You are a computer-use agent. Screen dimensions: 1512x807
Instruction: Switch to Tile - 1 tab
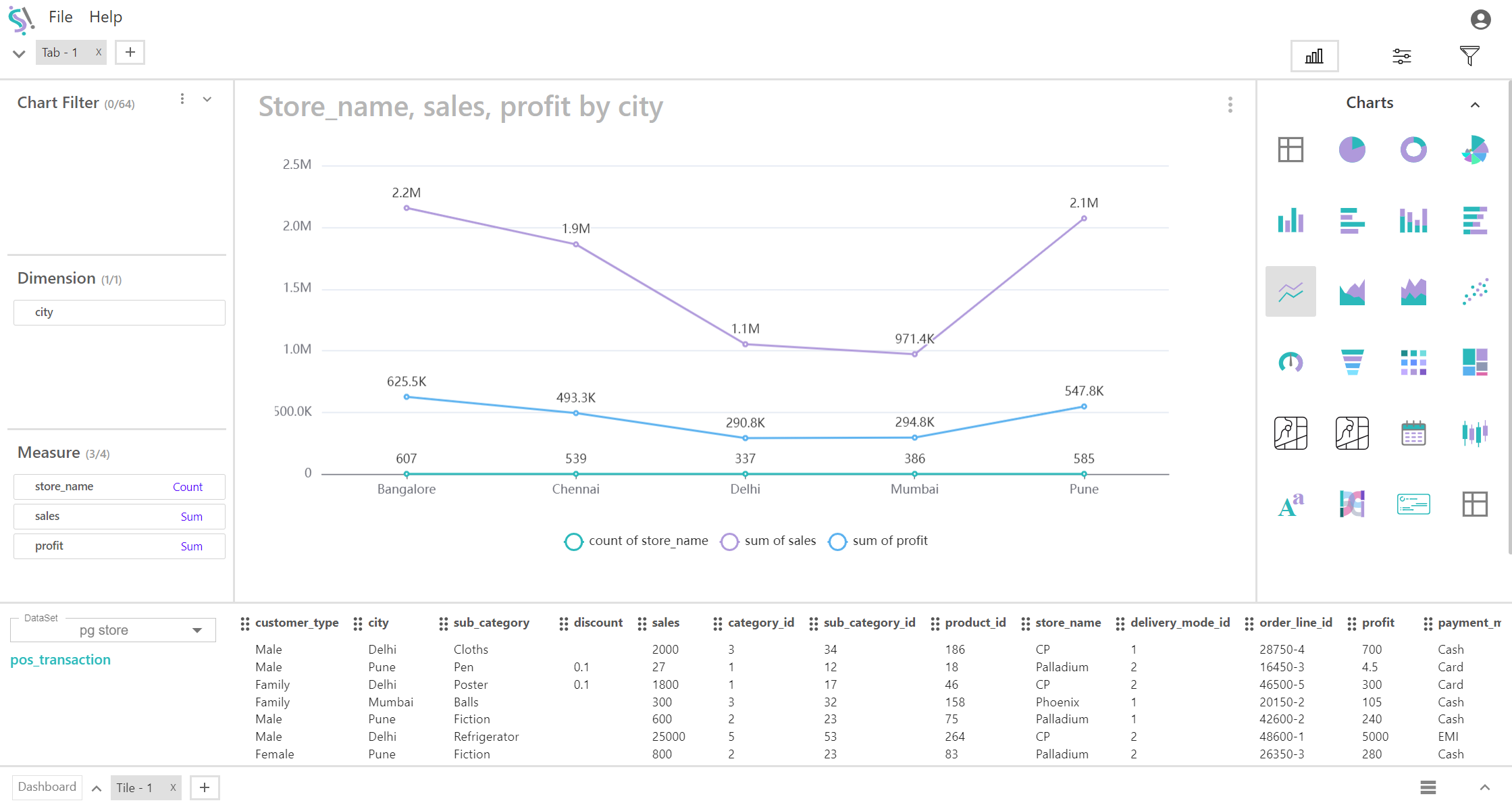(134, 787)
